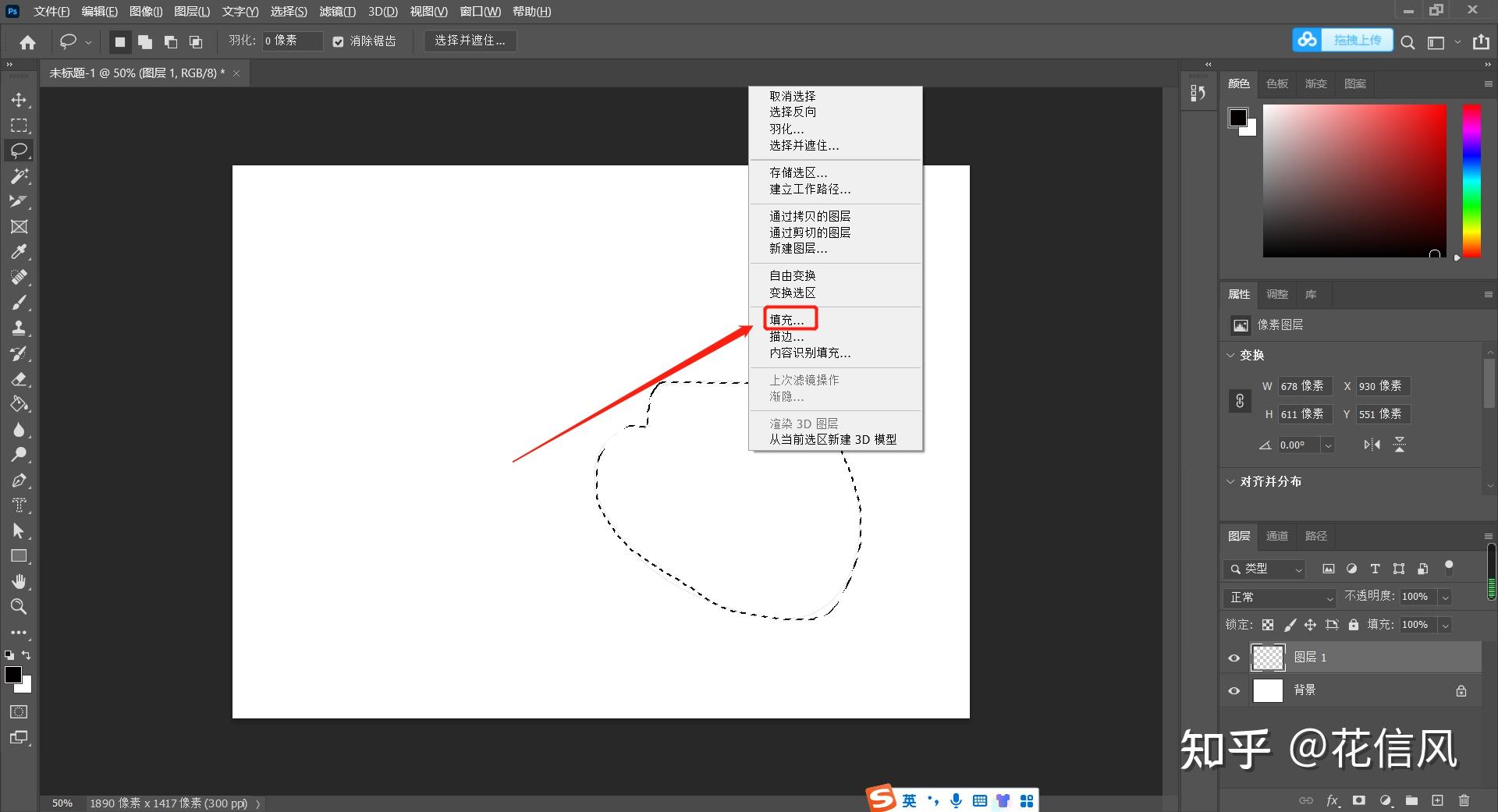1498x812 pixels.
Task: Select the Rectangular Marquee tool
Action: click(x=19, y=126)
